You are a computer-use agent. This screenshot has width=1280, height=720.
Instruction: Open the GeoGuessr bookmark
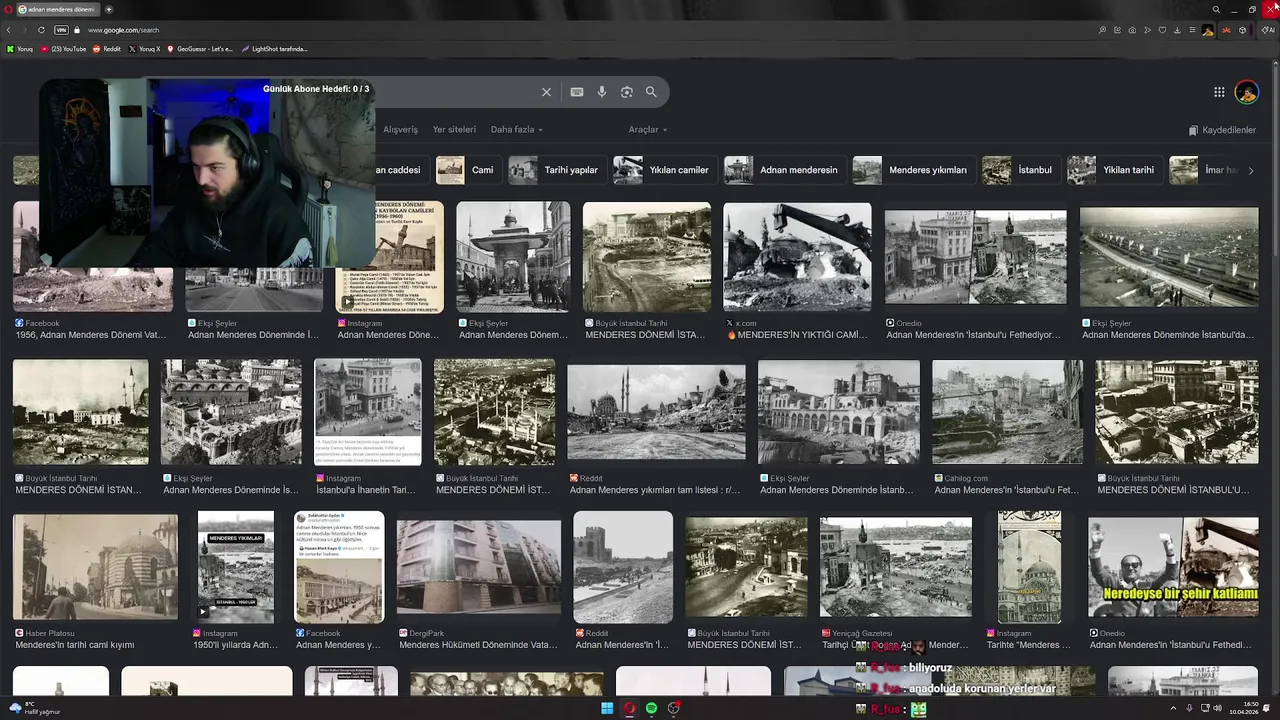pyautogui.click(x=200, y=49)
